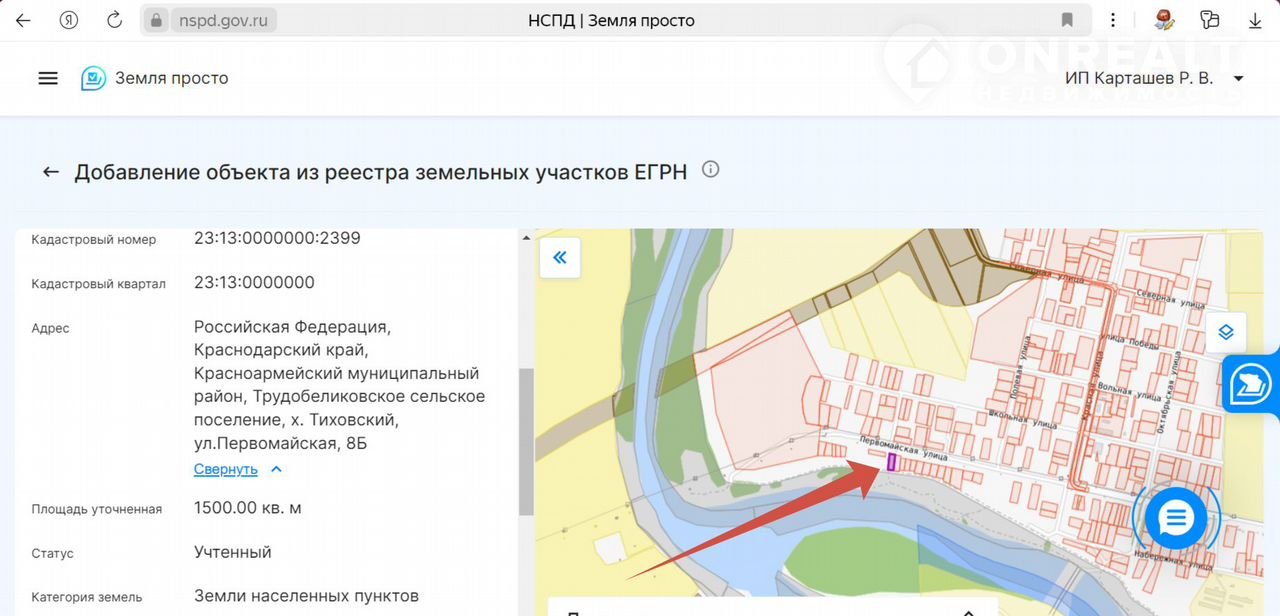The image size is (1280, 616).
Task: Open browser downloads arrow icon
Action: 1255,20
